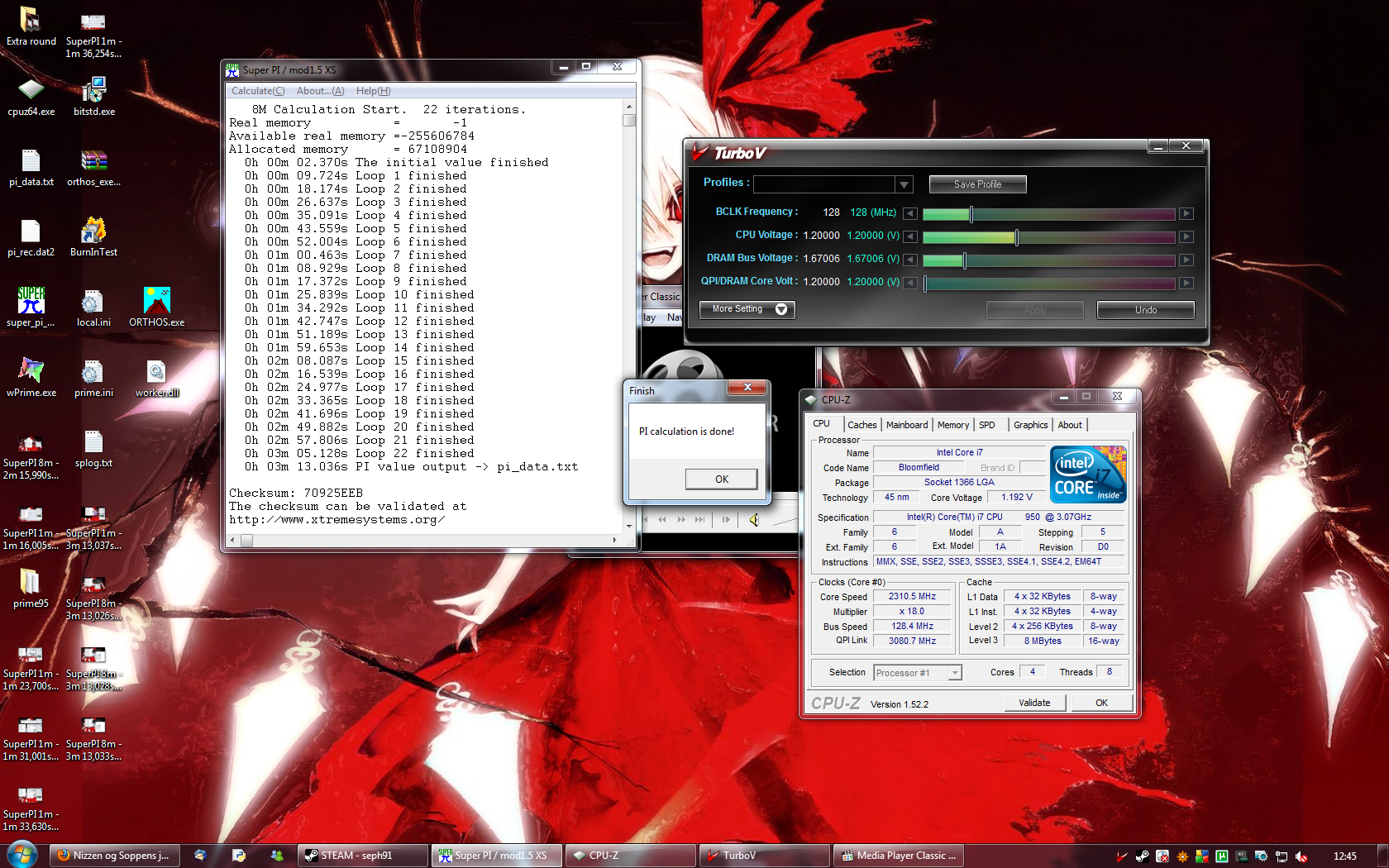Select wPrime.exe desktop icon
The width and height of the screenshot is (1389, 868).
[x=31, y=378]
